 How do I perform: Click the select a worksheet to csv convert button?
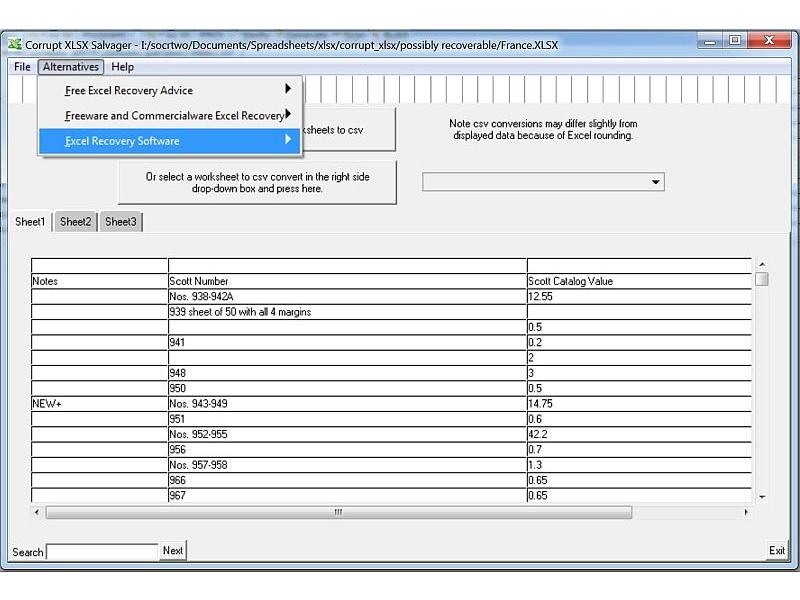click(257, 181)
